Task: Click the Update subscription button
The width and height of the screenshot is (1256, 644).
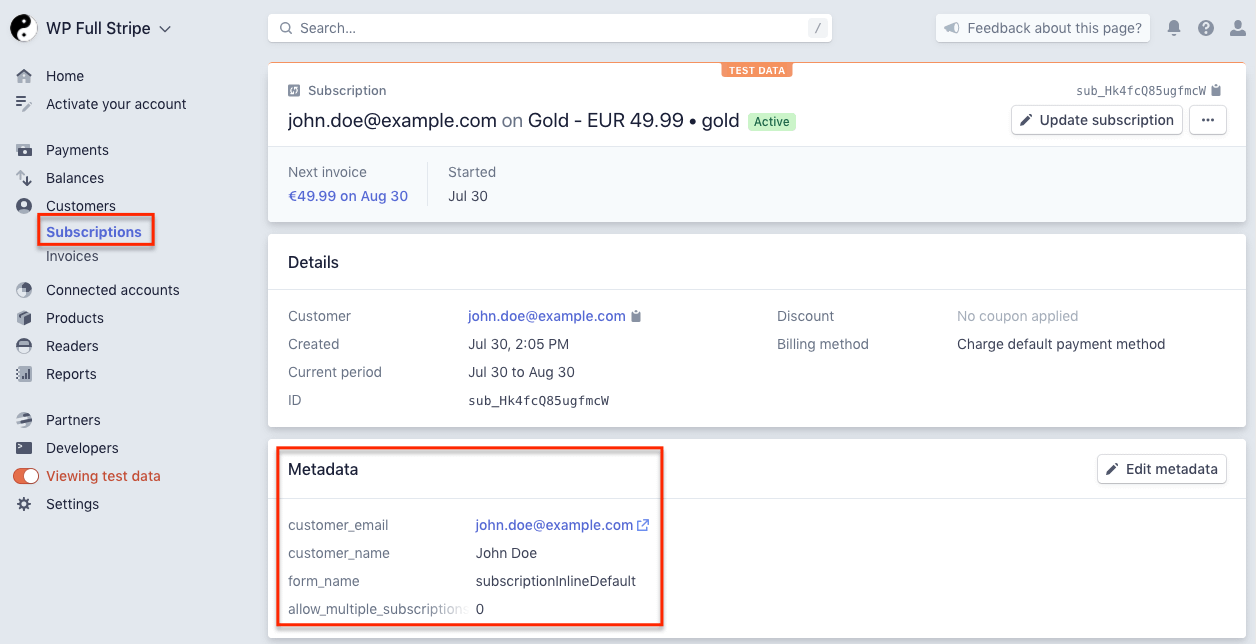Action: point(1096,120)
